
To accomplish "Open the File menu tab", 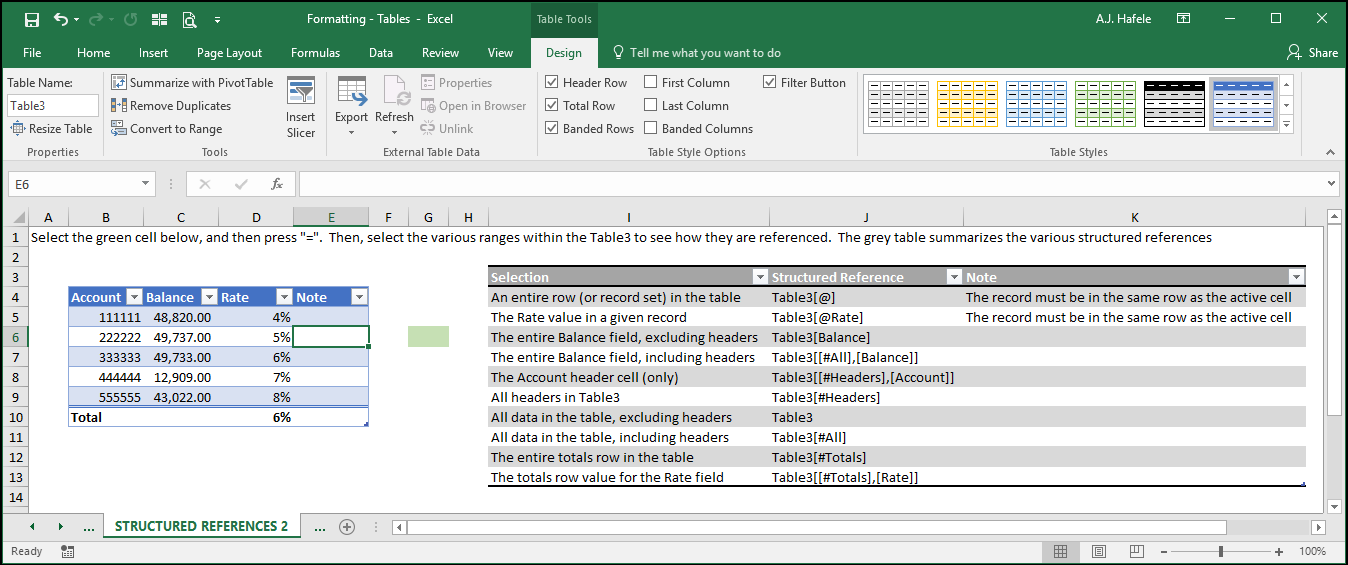I will [x=32, y=53].
